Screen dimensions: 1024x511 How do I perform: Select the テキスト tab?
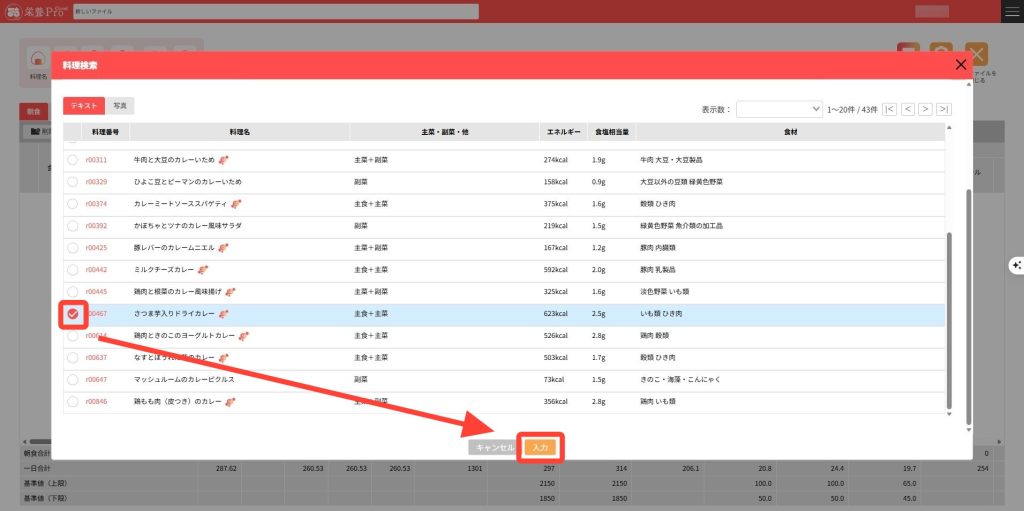point(83,105)
